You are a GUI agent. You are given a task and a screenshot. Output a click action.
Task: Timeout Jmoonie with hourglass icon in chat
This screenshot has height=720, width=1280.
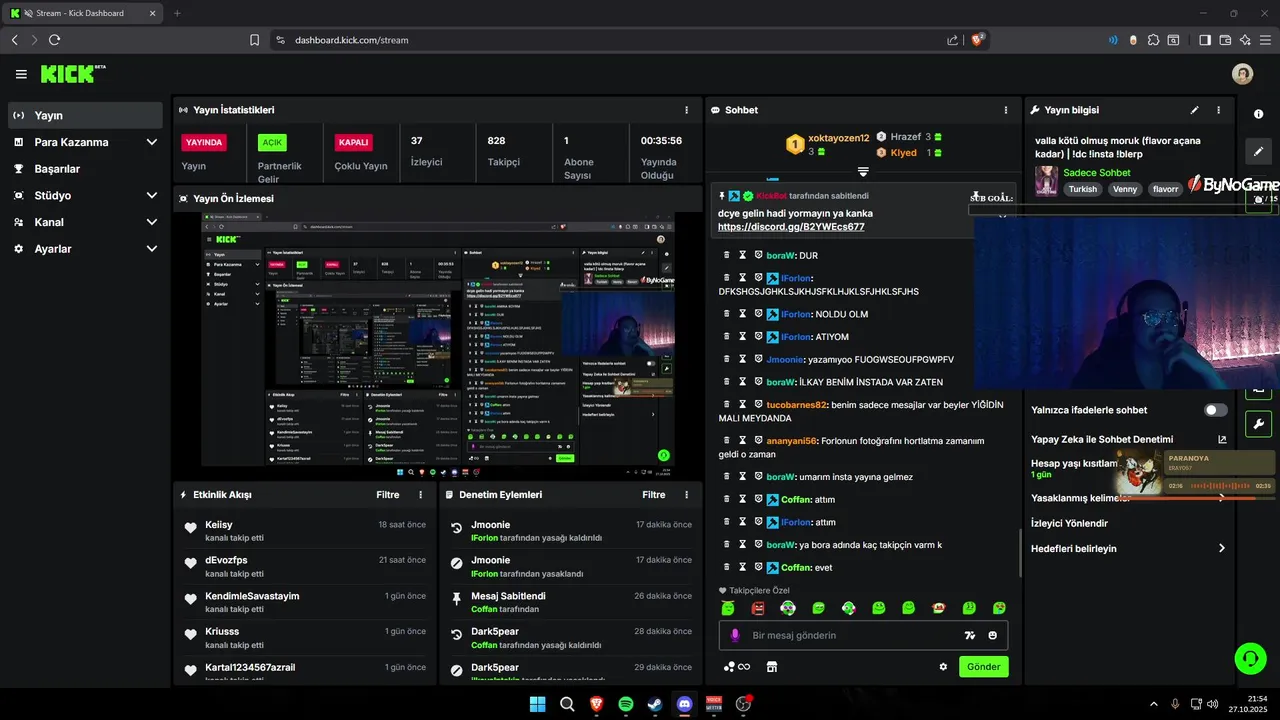(x=742, y=359)
